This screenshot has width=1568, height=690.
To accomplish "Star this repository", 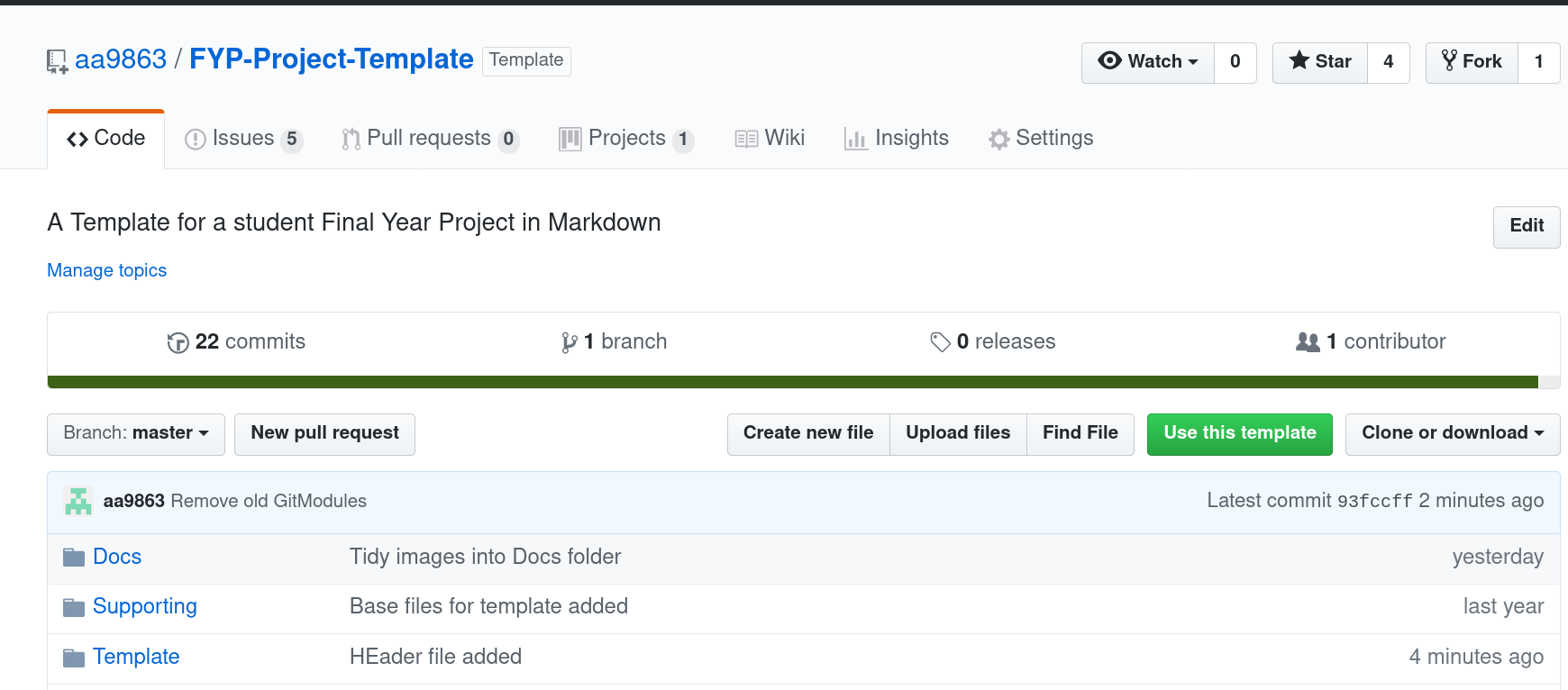I will pos(1320,62).
